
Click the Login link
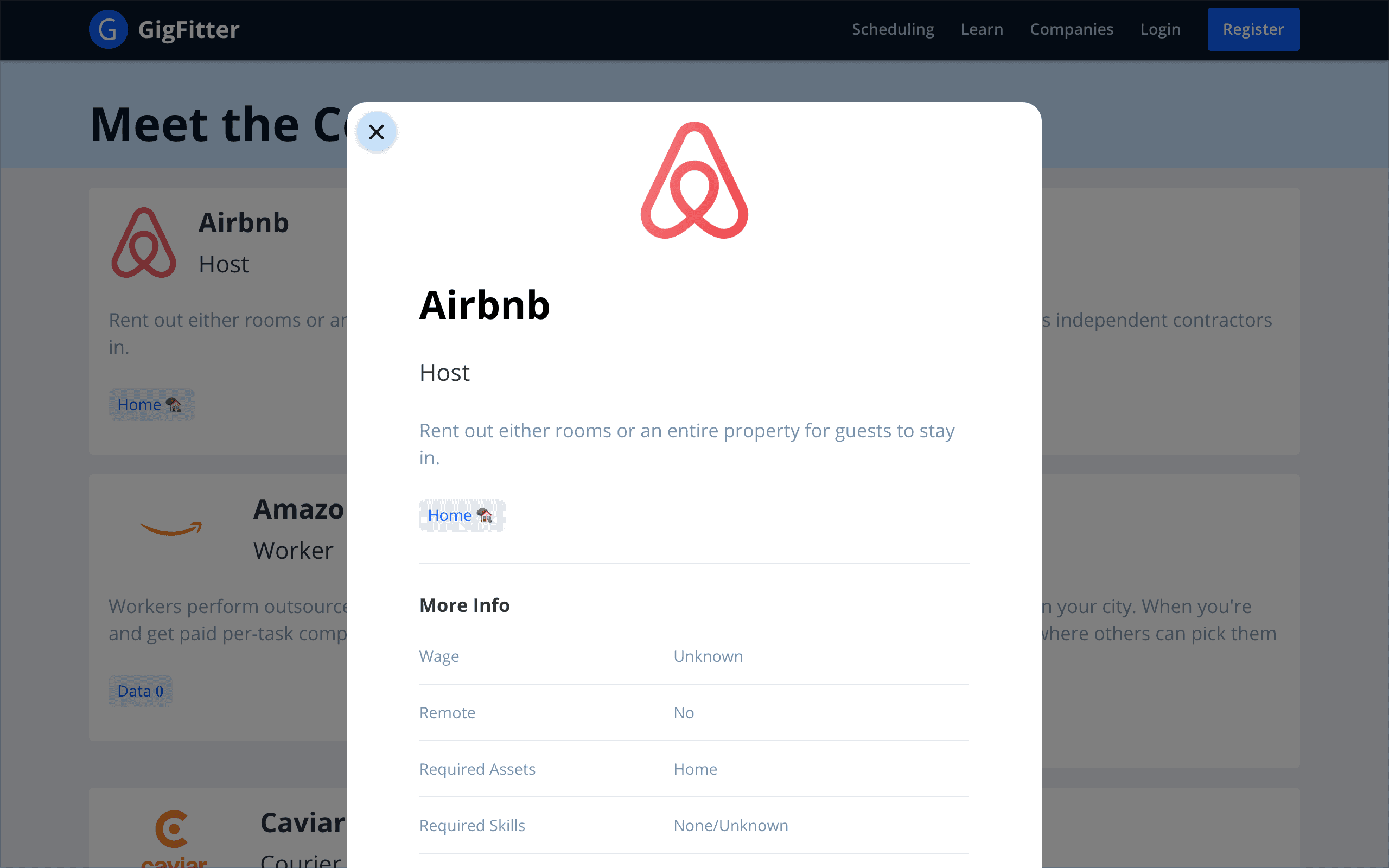(1160, 29)
